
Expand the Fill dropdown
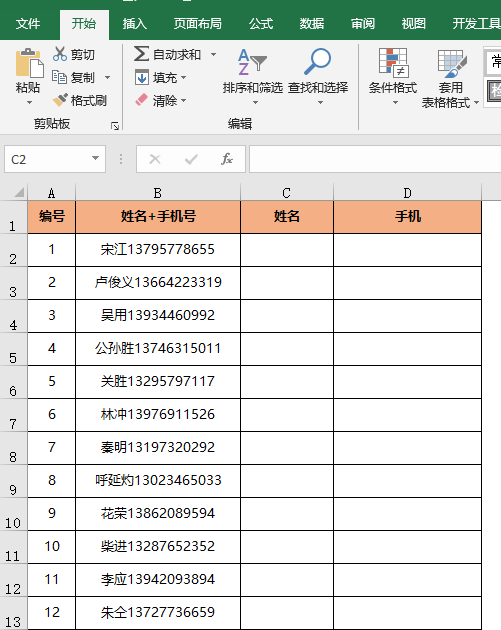click(x=183, y=77)
